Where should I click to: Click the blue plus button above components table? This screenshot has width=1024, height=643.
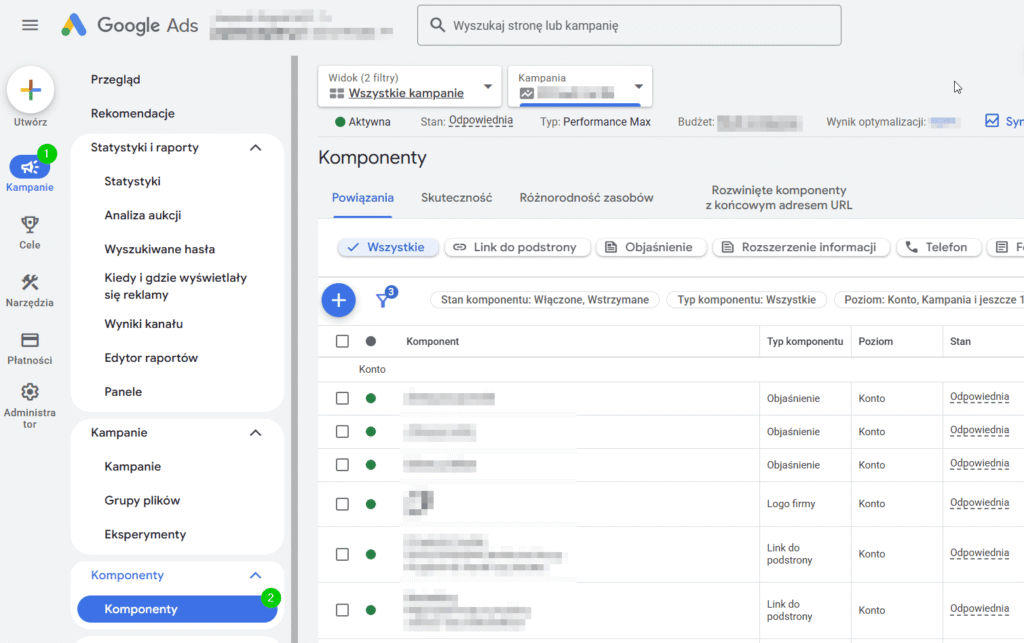[x=338, y=300]
